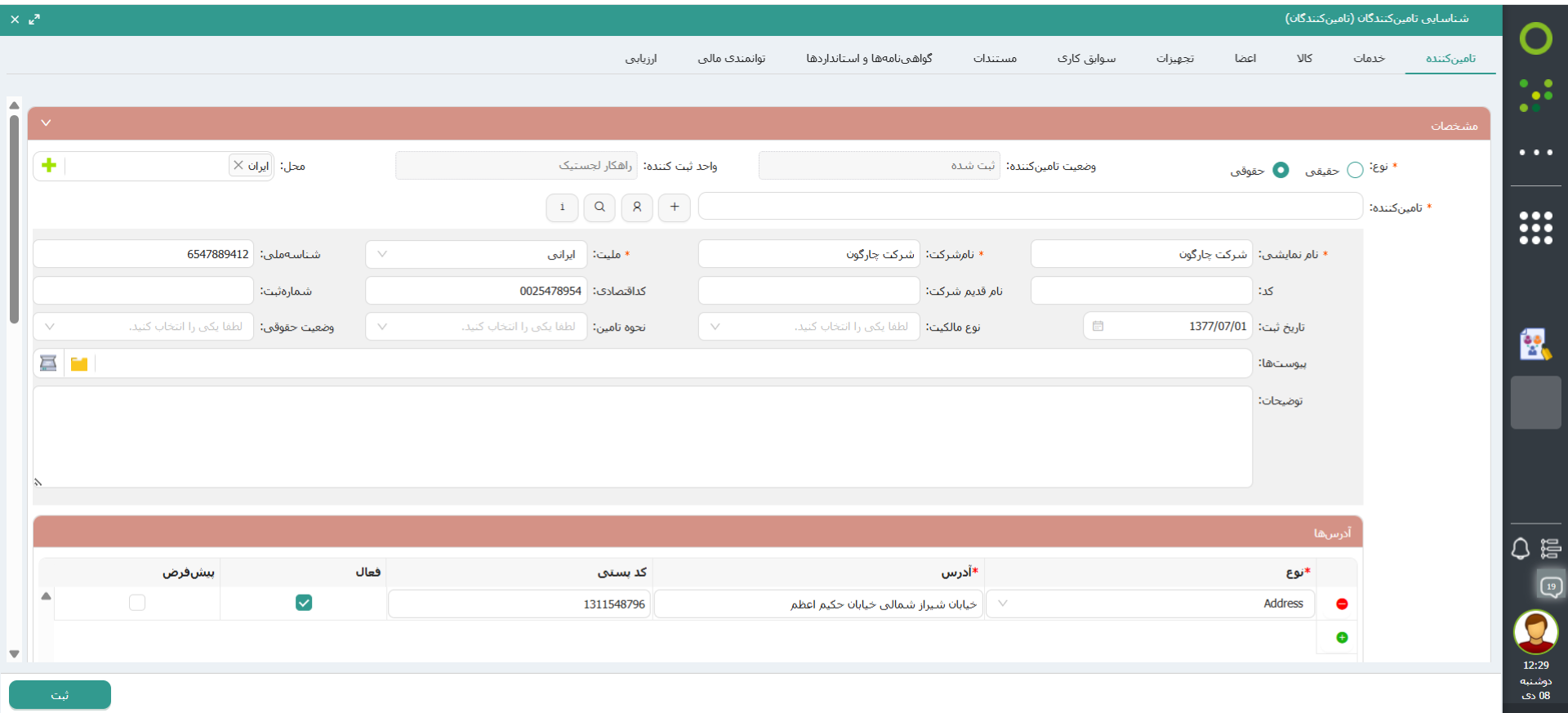Expand the نوع مالکیت dropdown
The height and width of the screenshot is (713, 1568).
(x=808, y=327)
